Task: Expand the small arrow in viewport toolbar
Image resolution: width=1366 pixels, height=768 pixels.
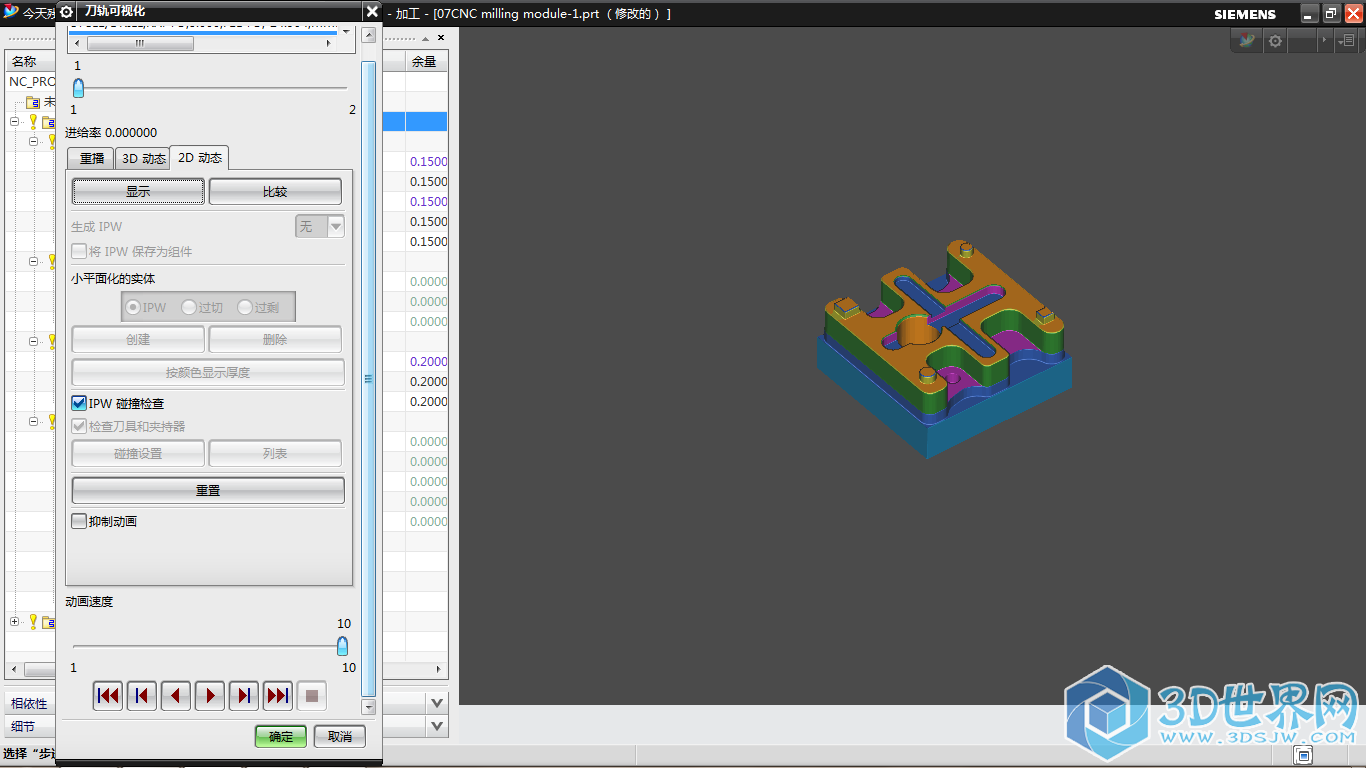Action: [x=1325, y=41]
